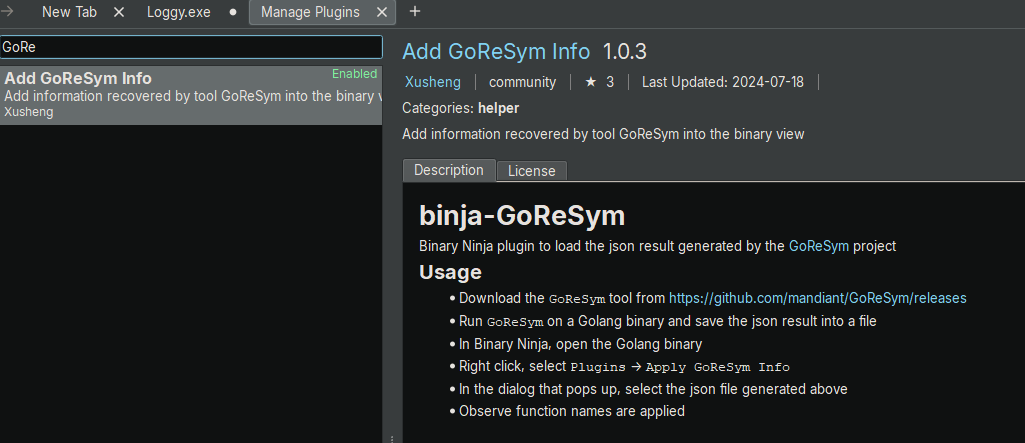Click the community label
1025x443 pixels.
tap(522, 82)
